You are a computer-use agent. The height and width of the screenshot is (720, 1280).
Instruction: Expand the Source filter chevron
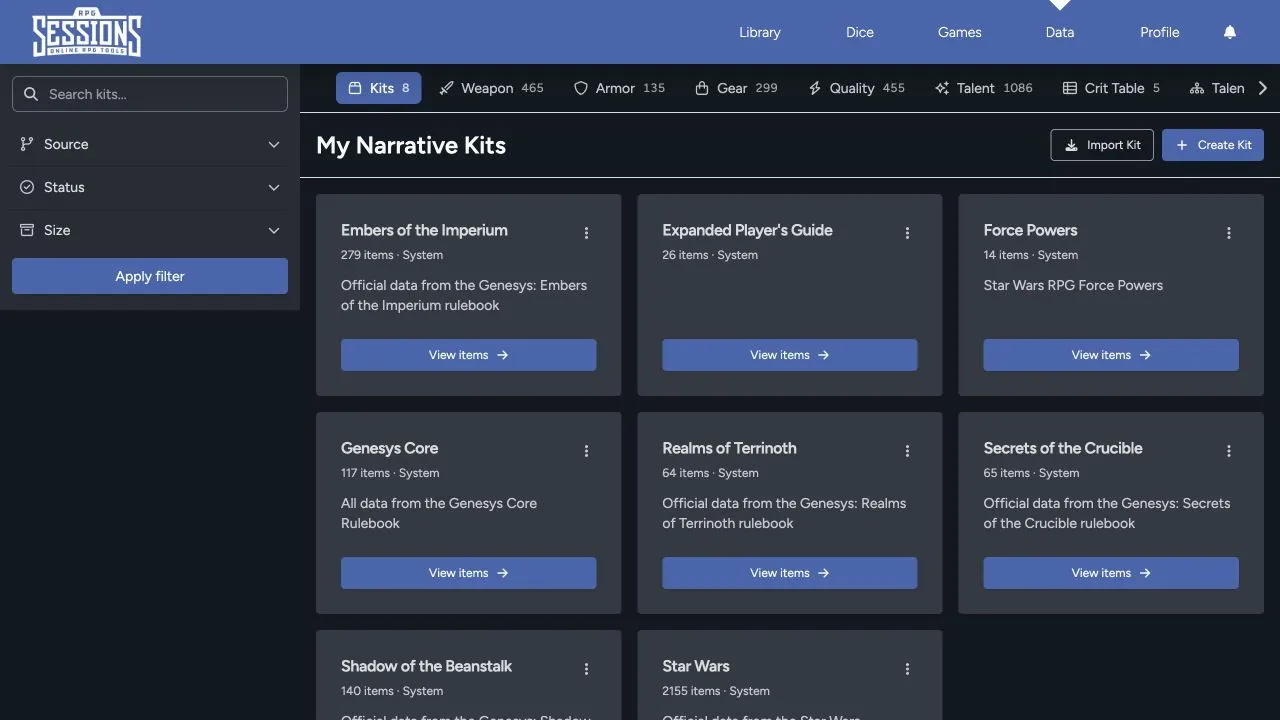pyautogui.click(x=274, y=144)
